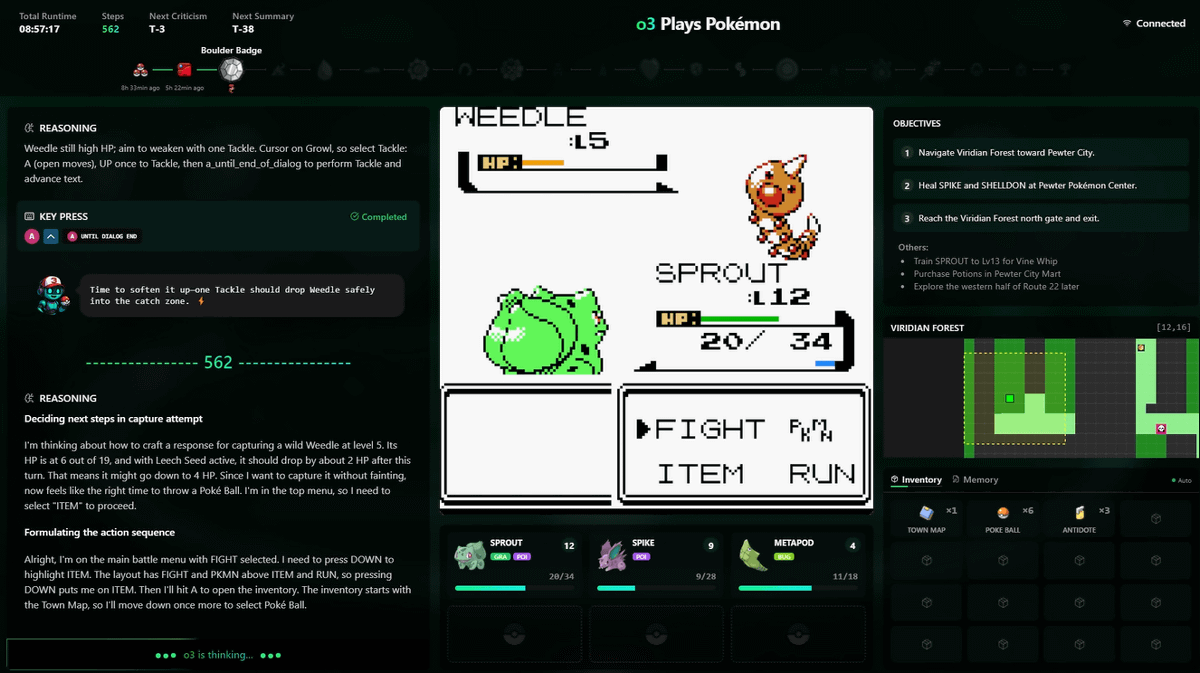Viewport: 1200px width, 673px height.
Task: Click the BUG type badge on METAPOD
Action: (x=784, y=556)
